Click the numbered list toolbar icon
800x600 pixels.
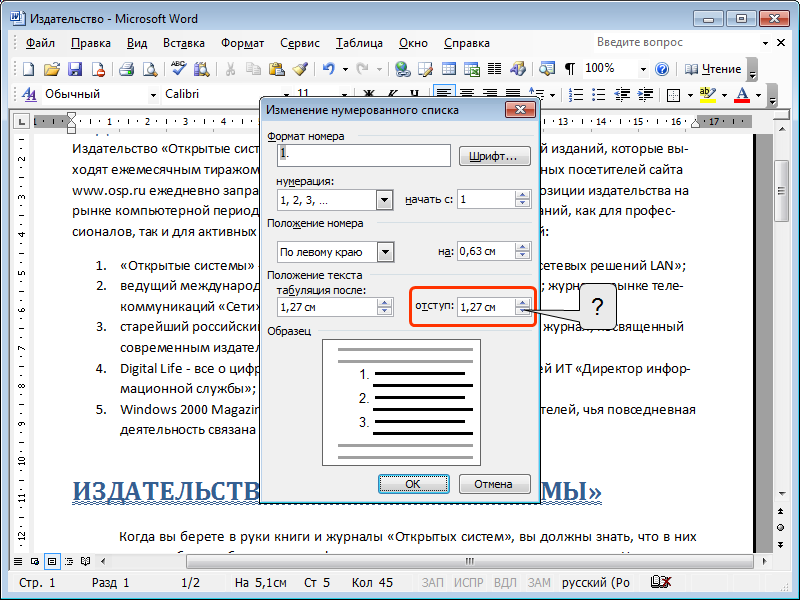(576, 94)
